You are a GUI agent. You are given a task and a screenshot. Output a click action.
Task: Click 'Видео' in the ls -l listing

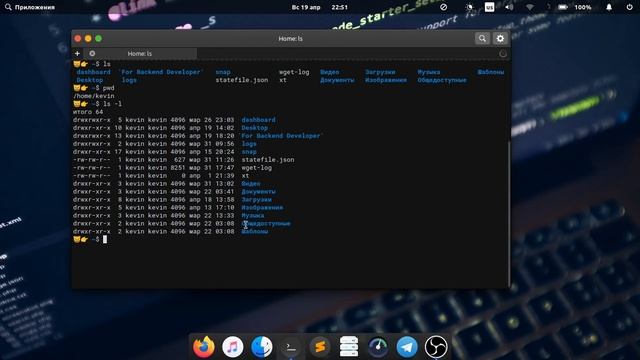[x=251, y=184]
